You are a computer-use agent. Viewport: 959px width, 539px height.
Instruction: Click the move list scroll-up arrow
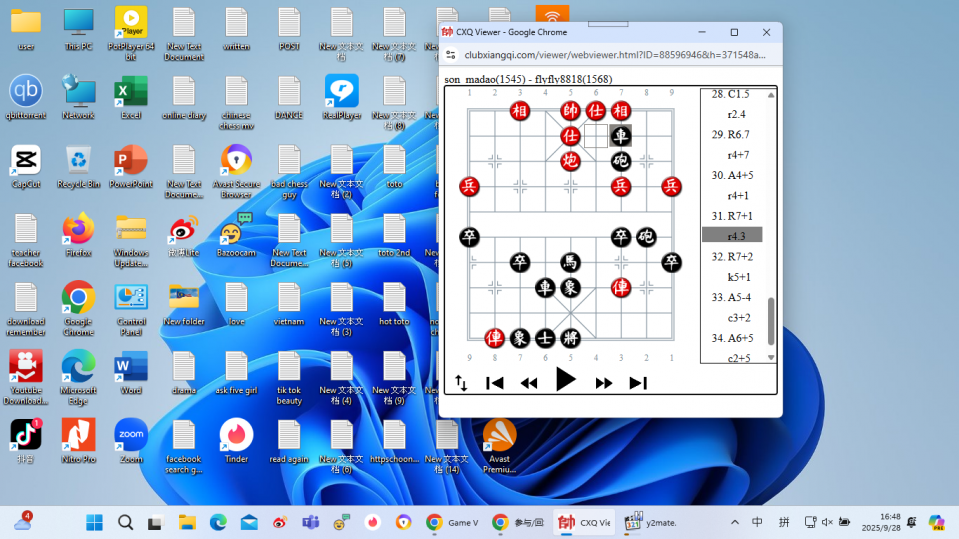pos(771,95)
